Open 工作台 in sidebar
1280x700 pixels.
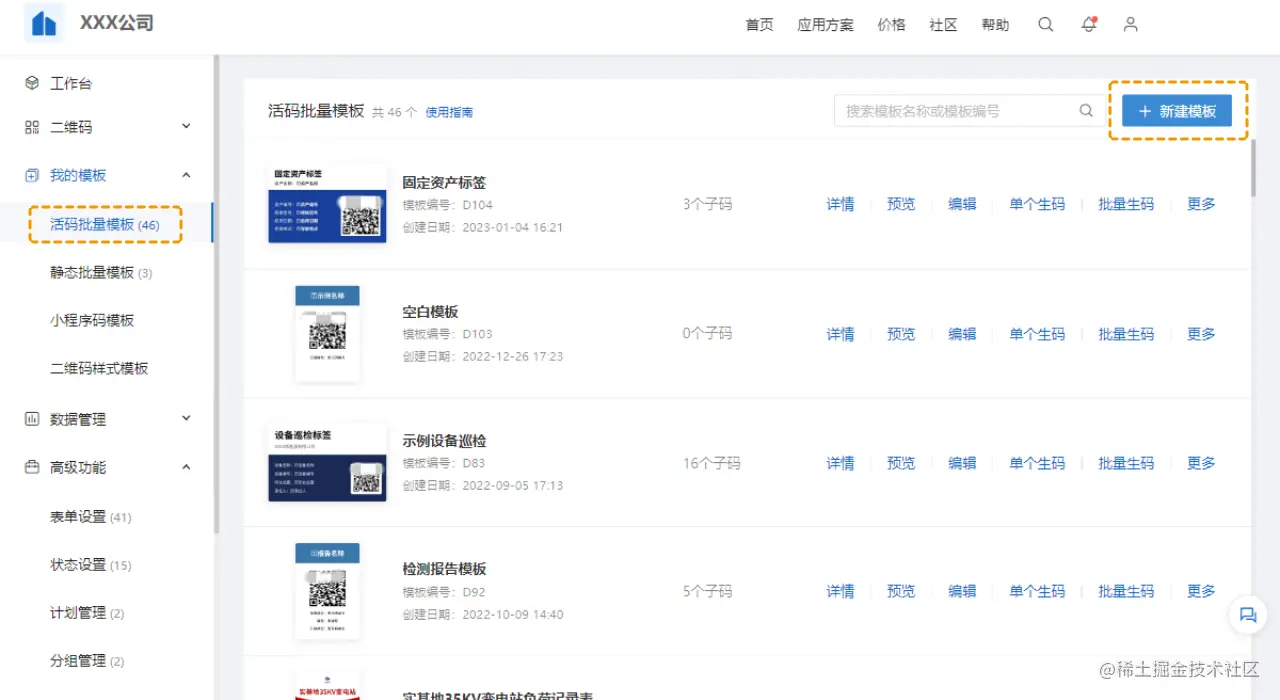[71, 83]
